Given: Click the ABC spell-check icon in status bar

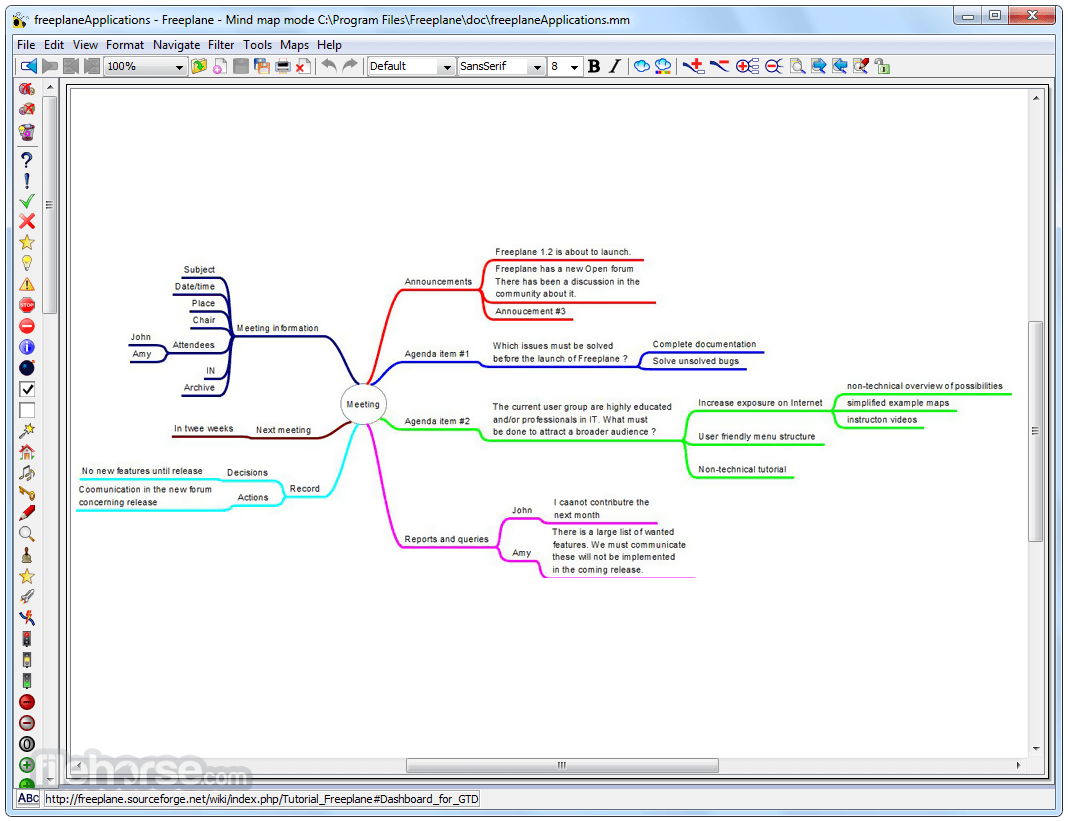Looking at the screenshot, I should [x=28, y=798].
